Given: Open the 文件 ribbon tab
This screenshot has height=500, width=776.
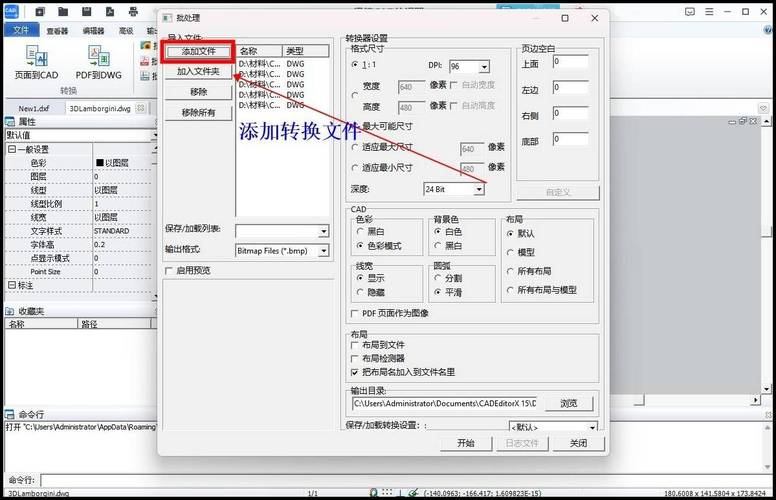Looking at the screenshot, I should click(20, 30).
